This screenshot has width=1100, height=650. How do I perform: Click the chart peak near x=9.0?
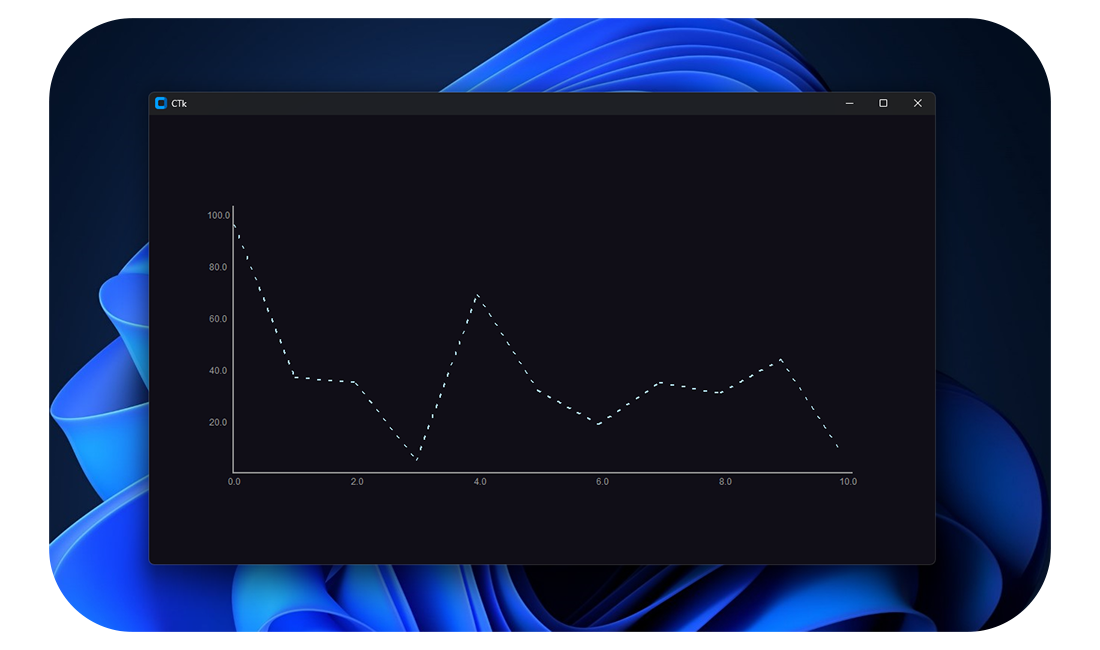coord(780,360)
